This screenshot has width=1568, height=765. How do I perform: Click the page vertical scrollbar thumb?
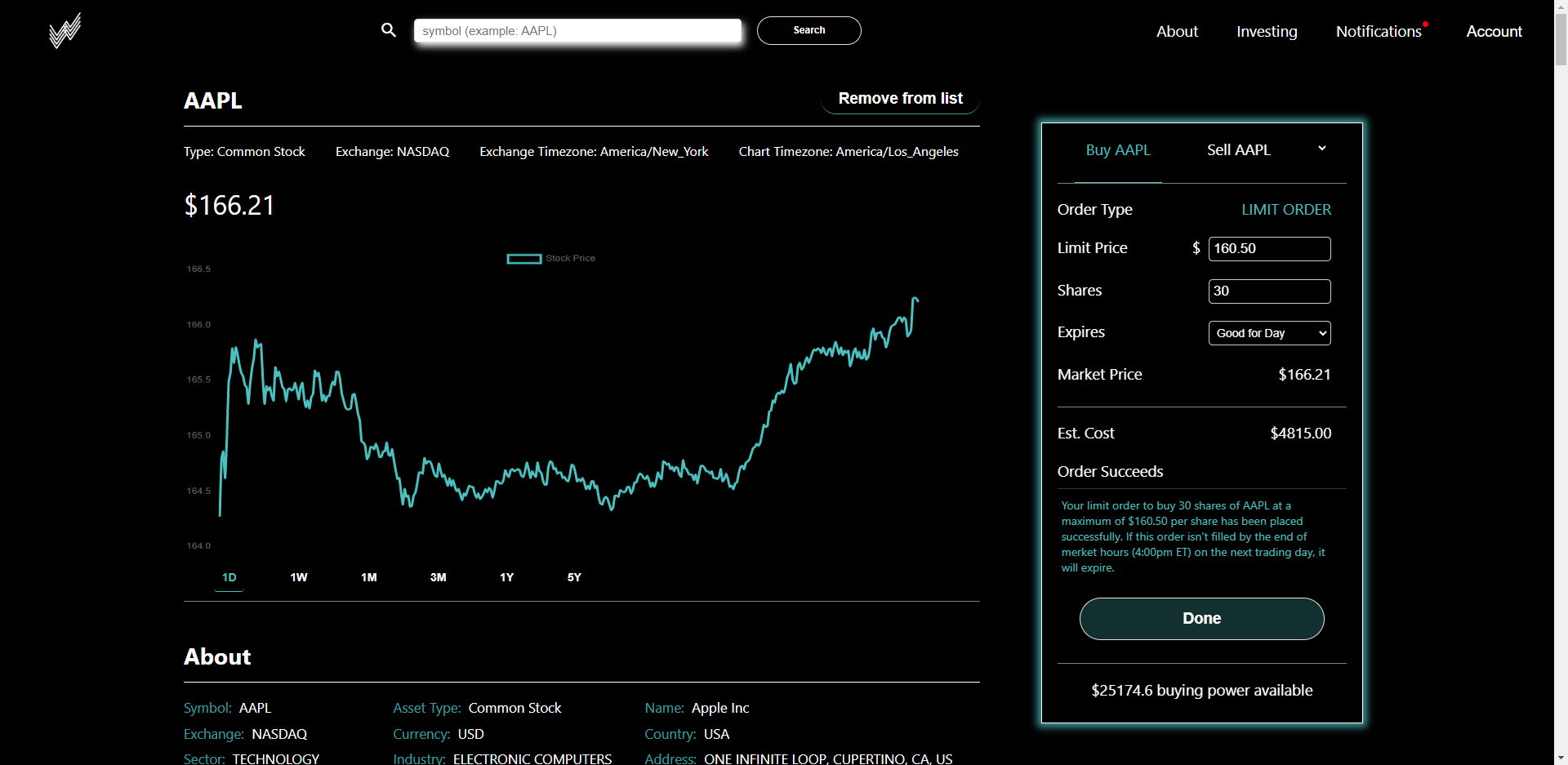click(1561, 39)
